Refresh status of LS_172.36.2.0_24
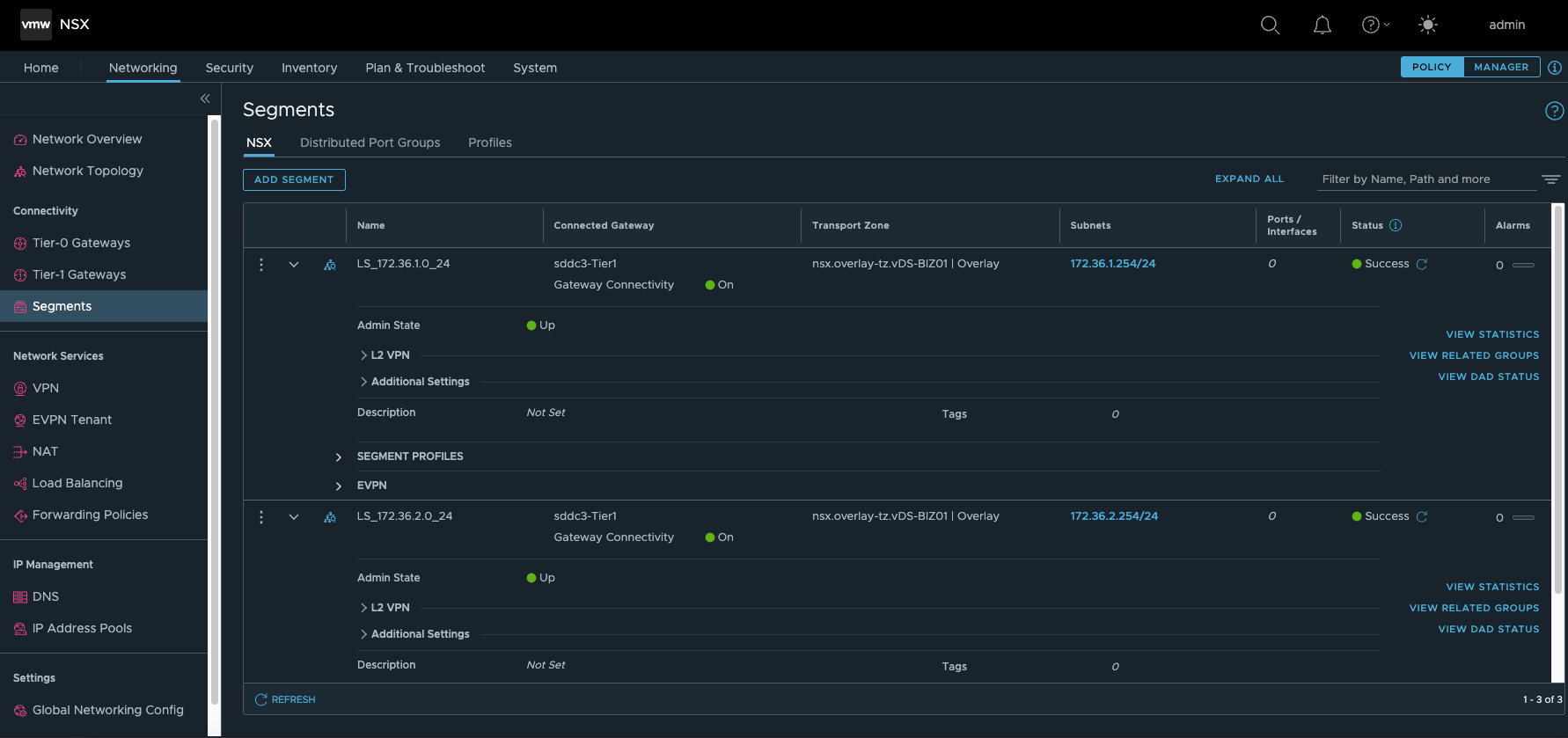Screen dimensions: 1568x738 (1422, 516)
